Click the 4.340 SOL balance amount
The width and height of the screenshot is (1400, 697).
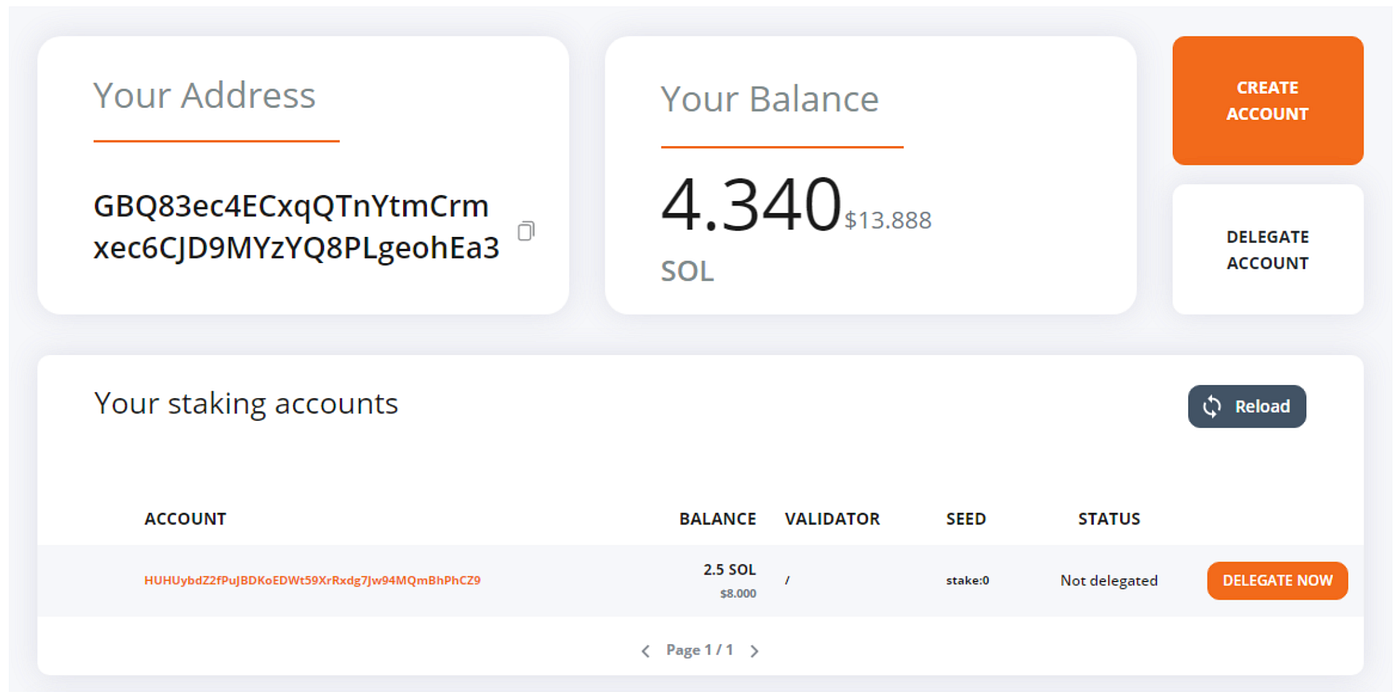click(x=750, y=205)
